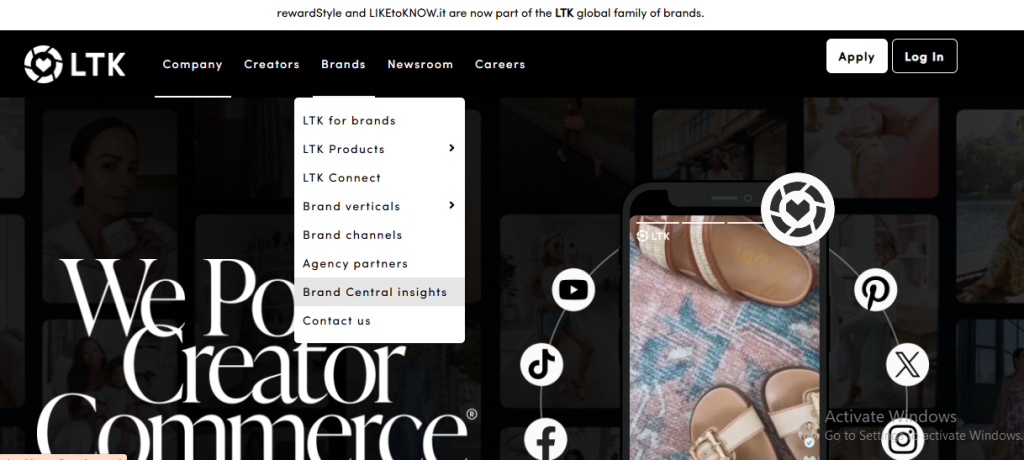Viewport: 1024px width, 460px height.
Task: Click the sandals image on phone mockup
Action: click(727, 340)
